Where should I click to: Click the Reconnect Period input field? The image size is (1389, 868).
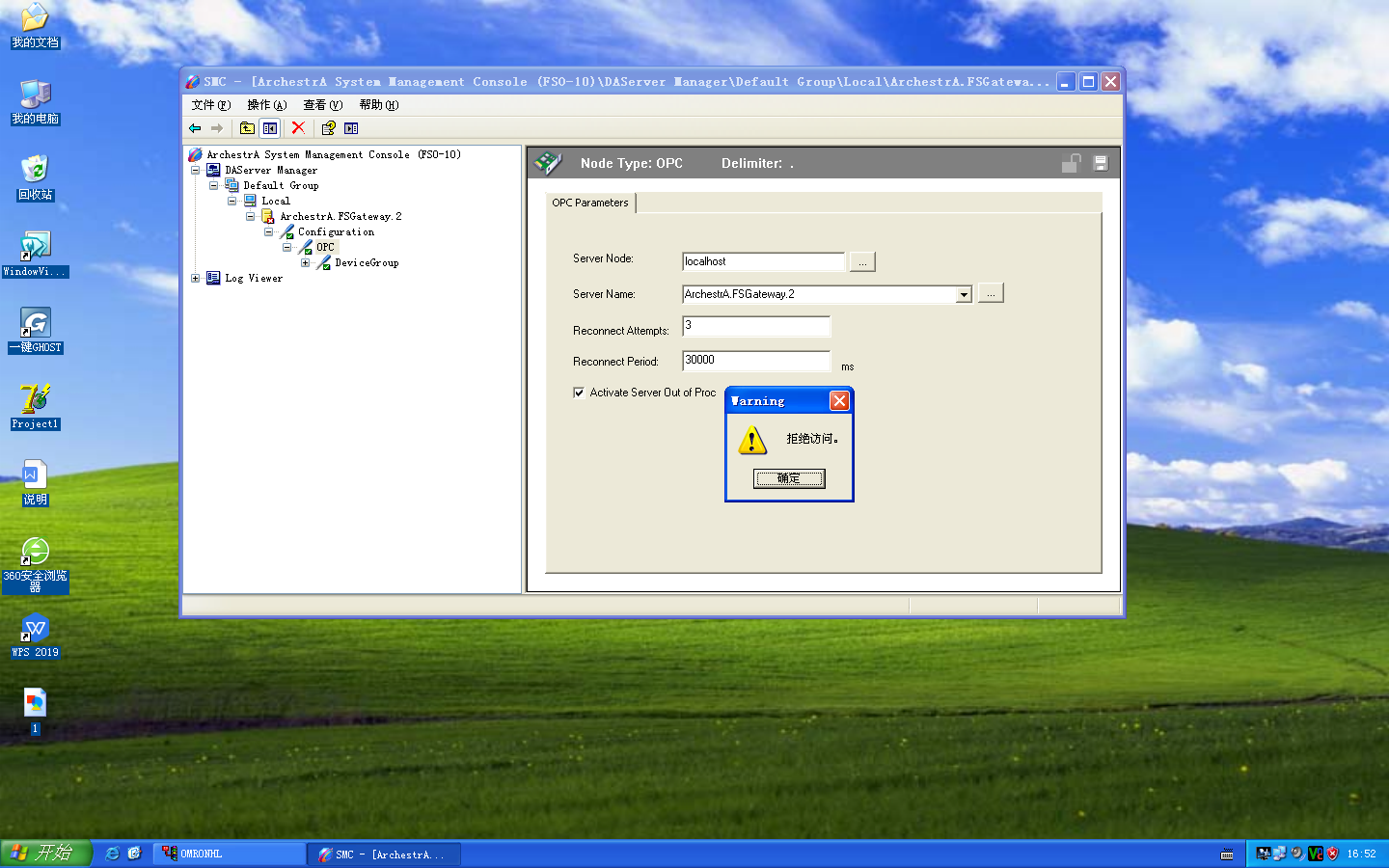pos(756,361)
